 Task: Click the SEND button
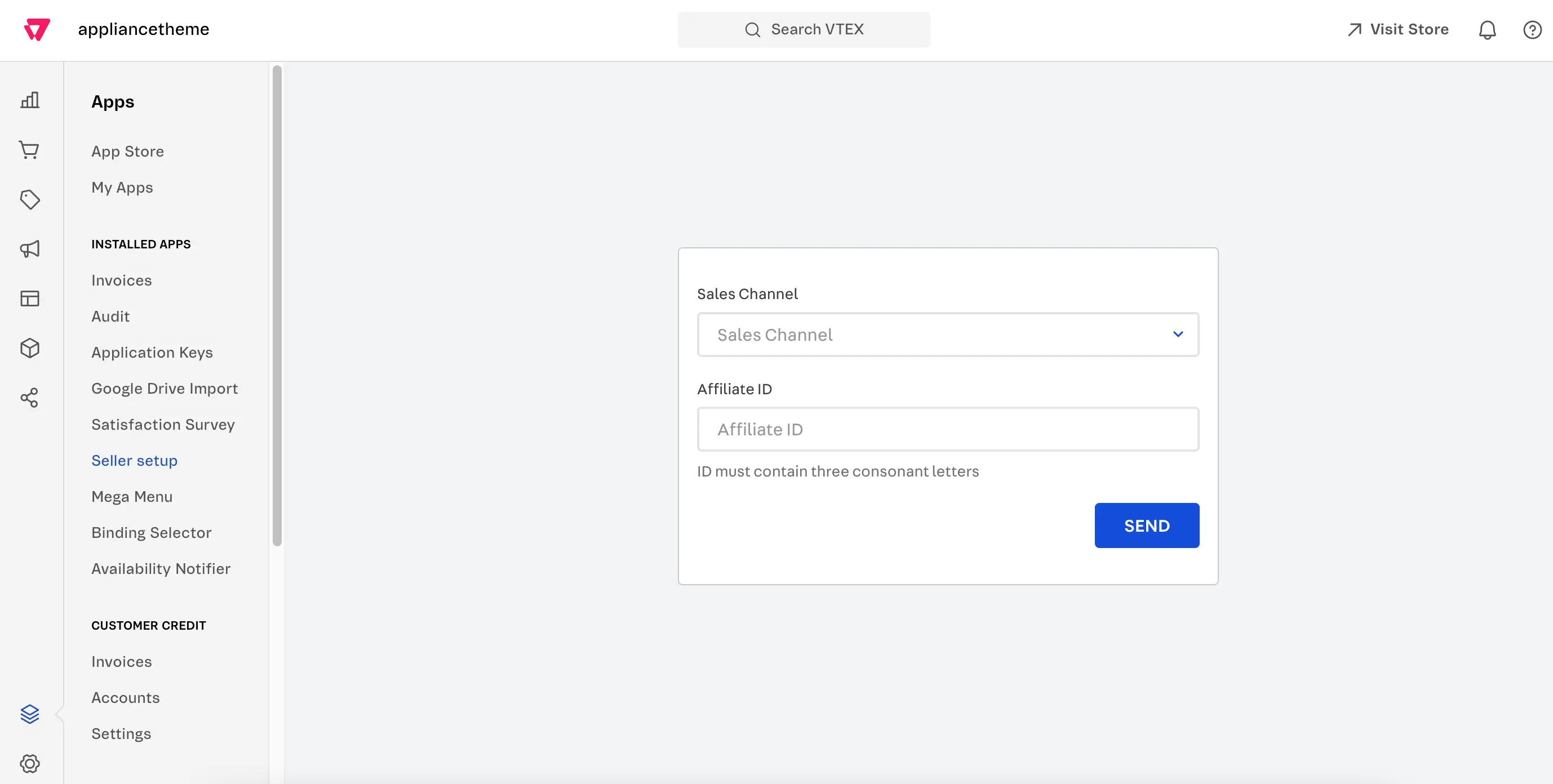coord(1146,525)
